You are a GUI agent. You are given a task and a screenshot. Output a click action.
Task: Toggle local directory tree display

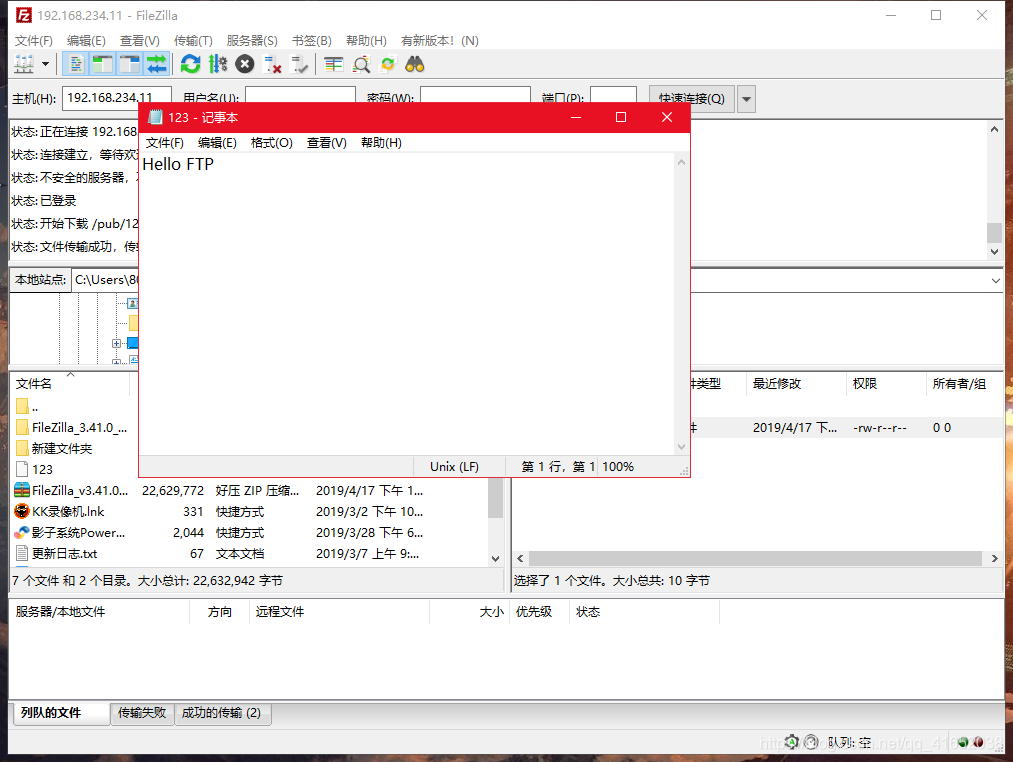tap(102, 64)
